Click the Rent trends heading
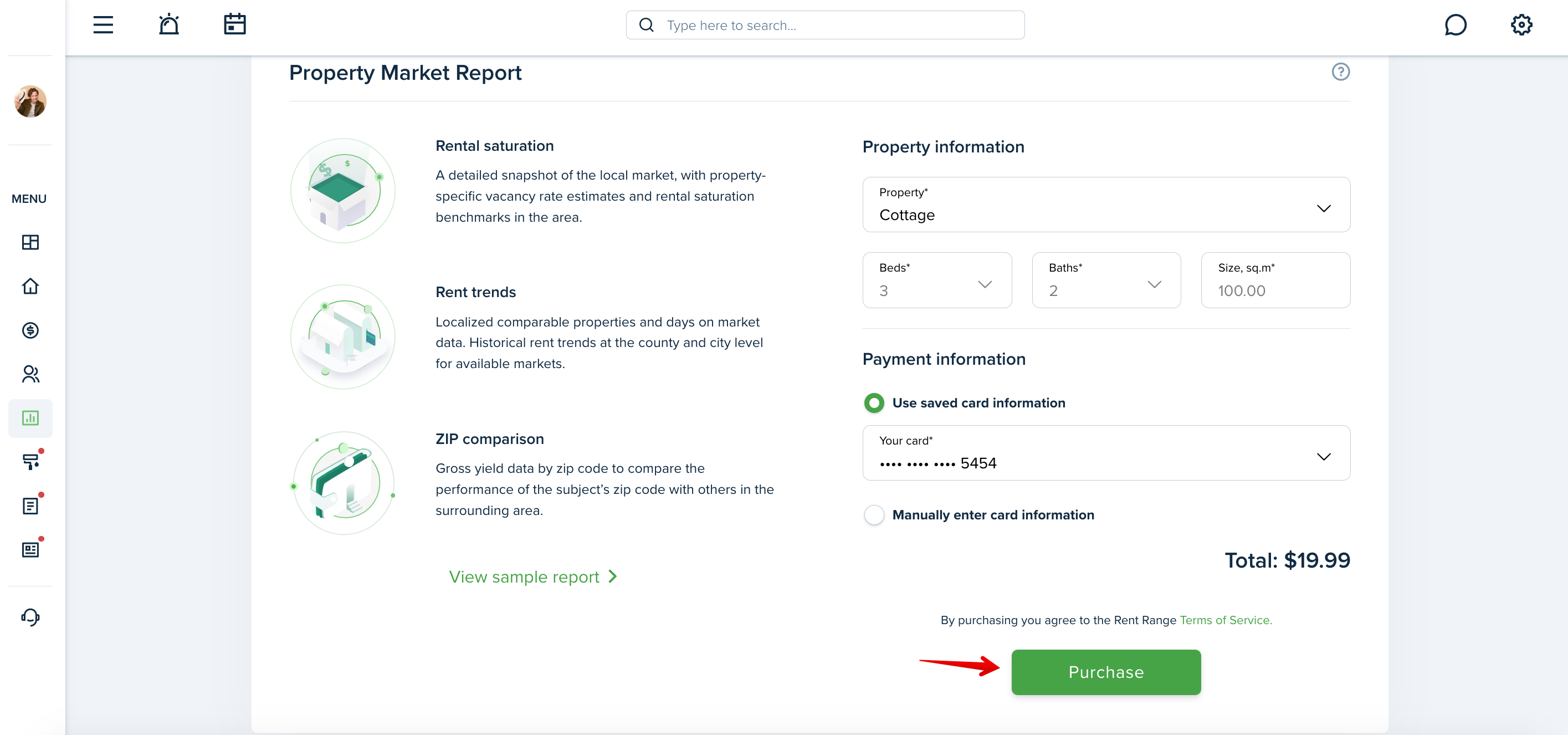 pos(475,292)
